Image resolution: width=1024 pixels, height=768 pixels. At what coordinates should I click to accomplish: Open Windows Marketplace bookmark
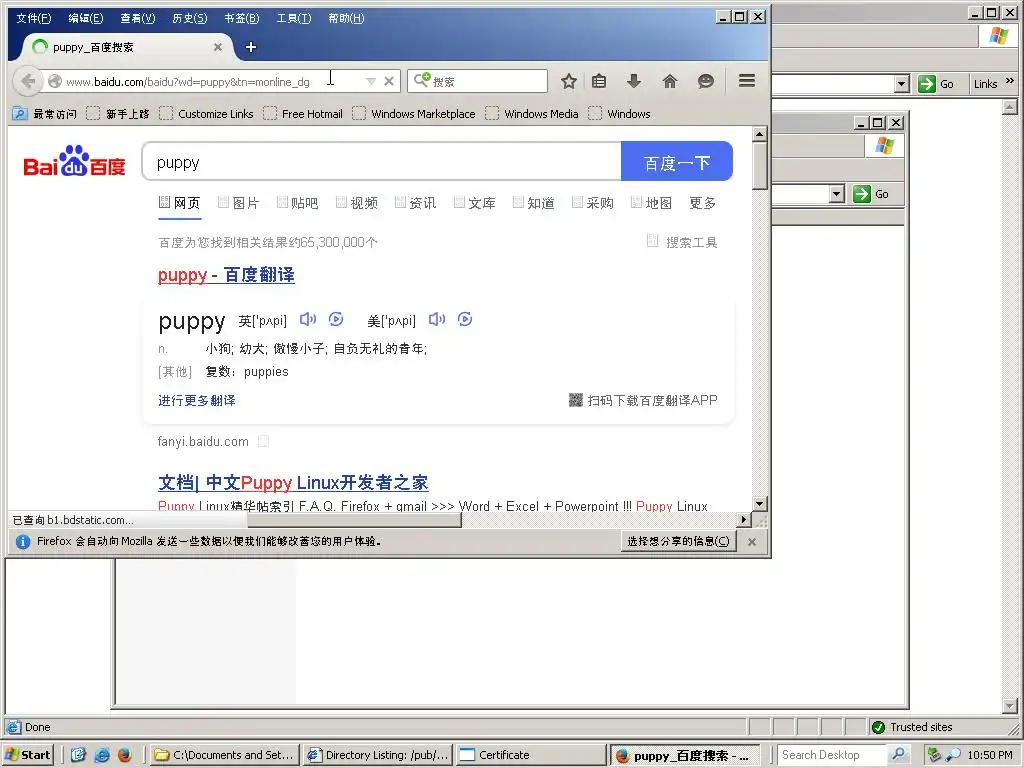[x=415, y=114]
